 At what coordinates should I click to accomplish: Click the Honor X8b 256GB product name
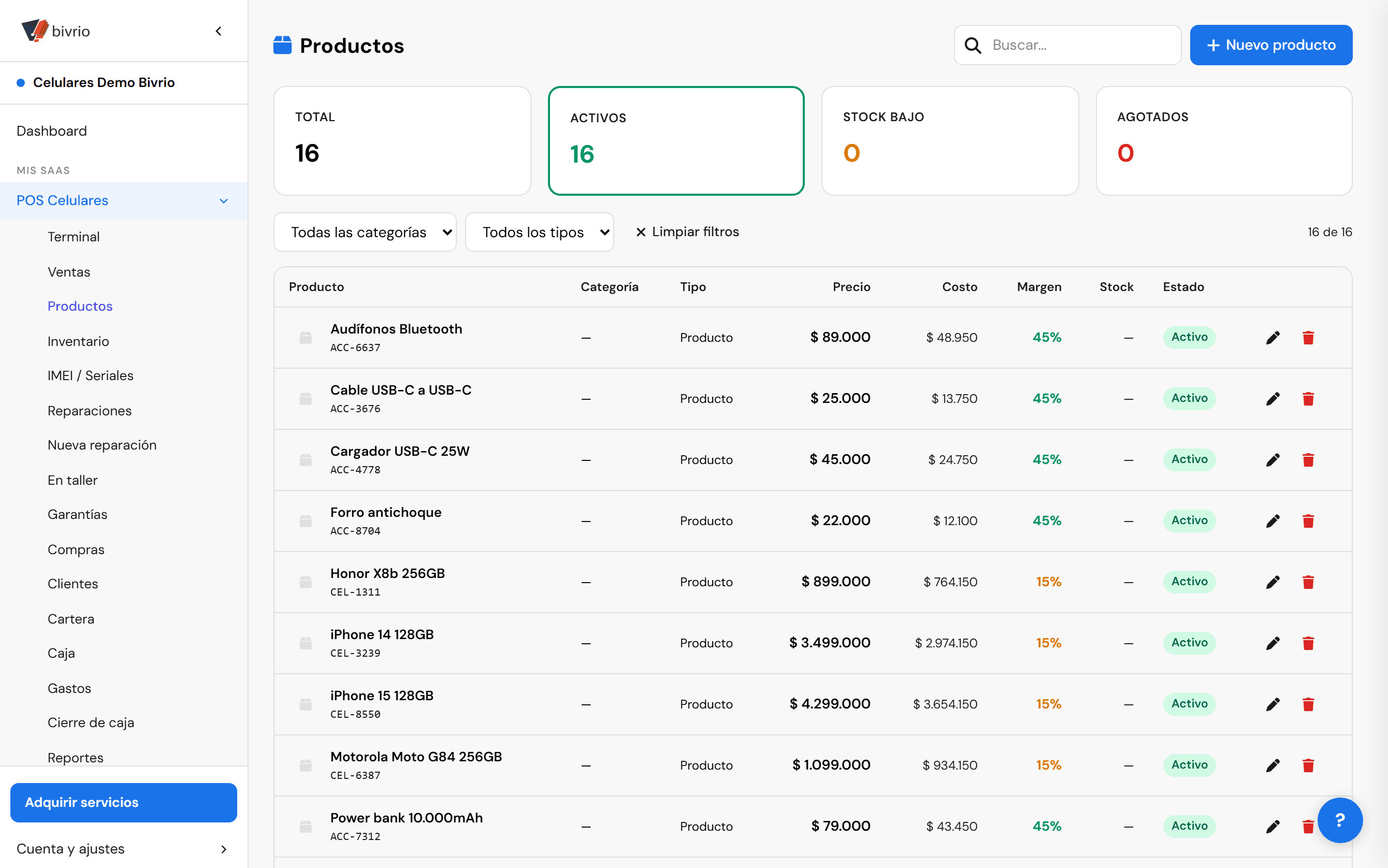point(387,573)
